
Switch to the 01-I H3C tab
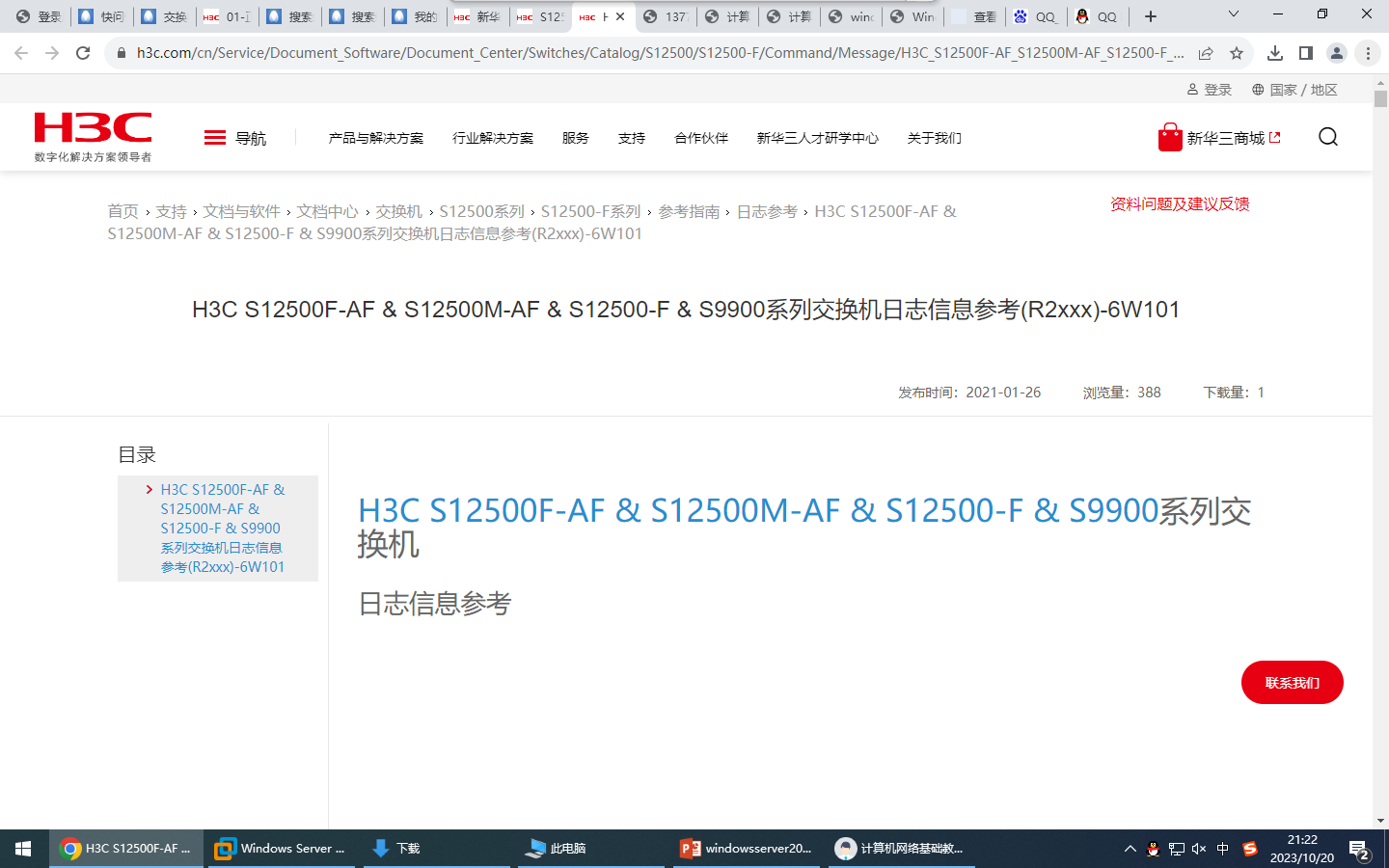(227, 16)
